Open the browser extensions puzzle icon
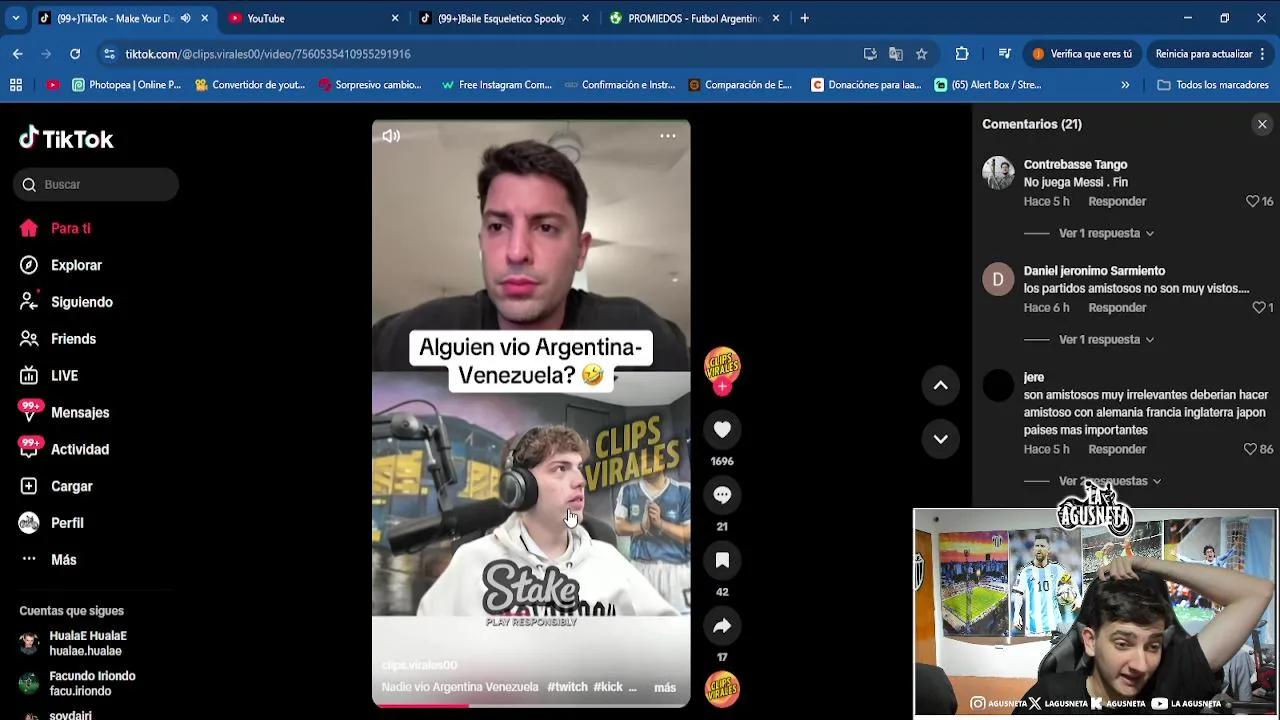 coord(962,54)
